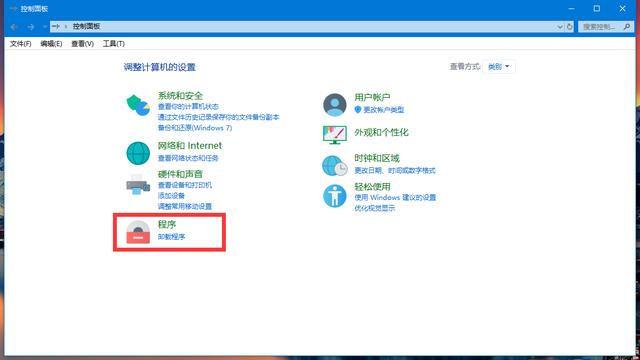This screenshot has width=640, height=360.
Task: Open the 轻松使用 accessibility icon
Action: click(x=335, y=196)
